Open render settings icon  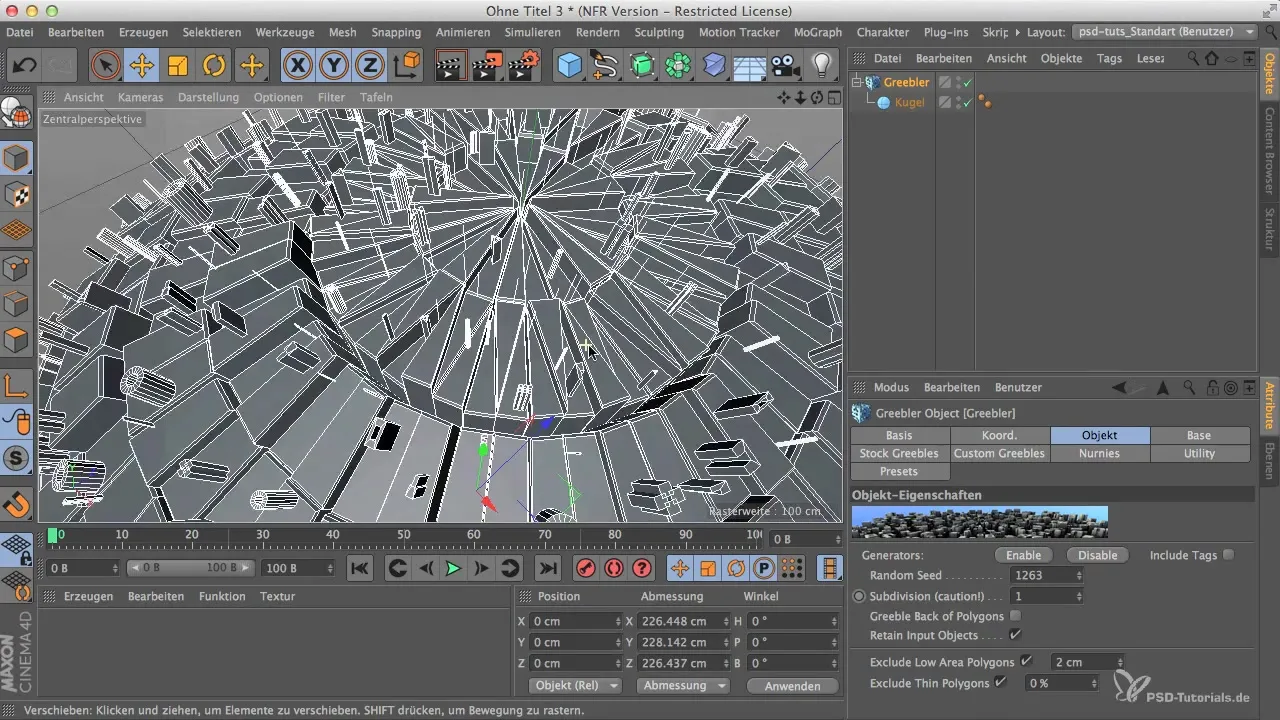[524, 67]
